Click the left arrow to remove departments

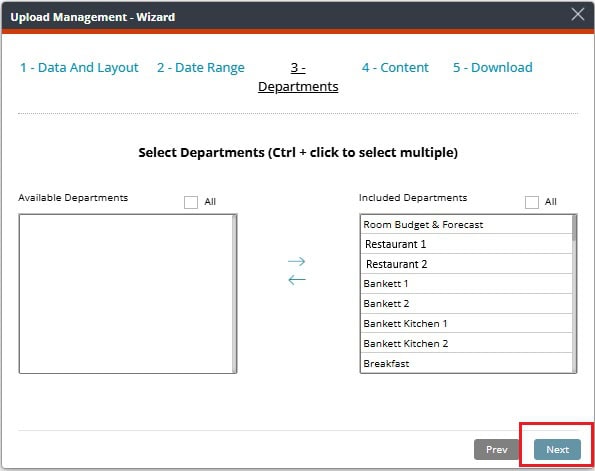296,280
